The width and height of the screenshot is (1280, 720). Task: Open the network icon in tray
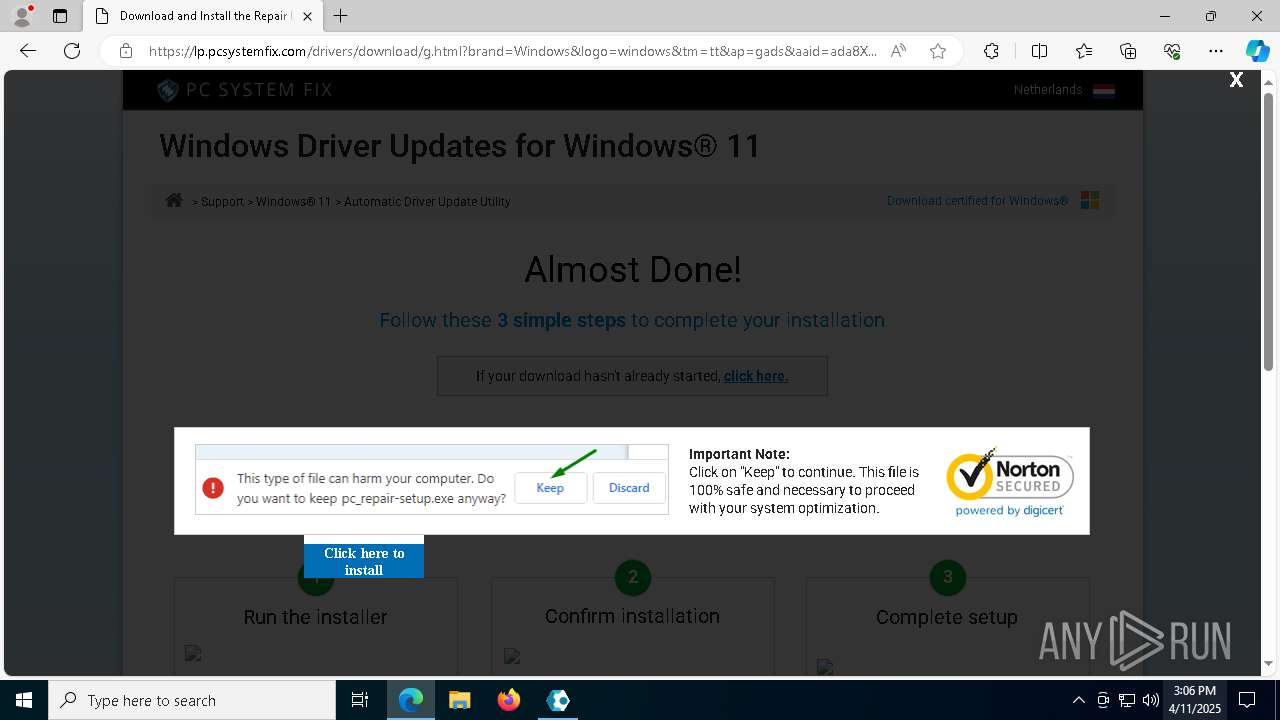click(1127, 700)
